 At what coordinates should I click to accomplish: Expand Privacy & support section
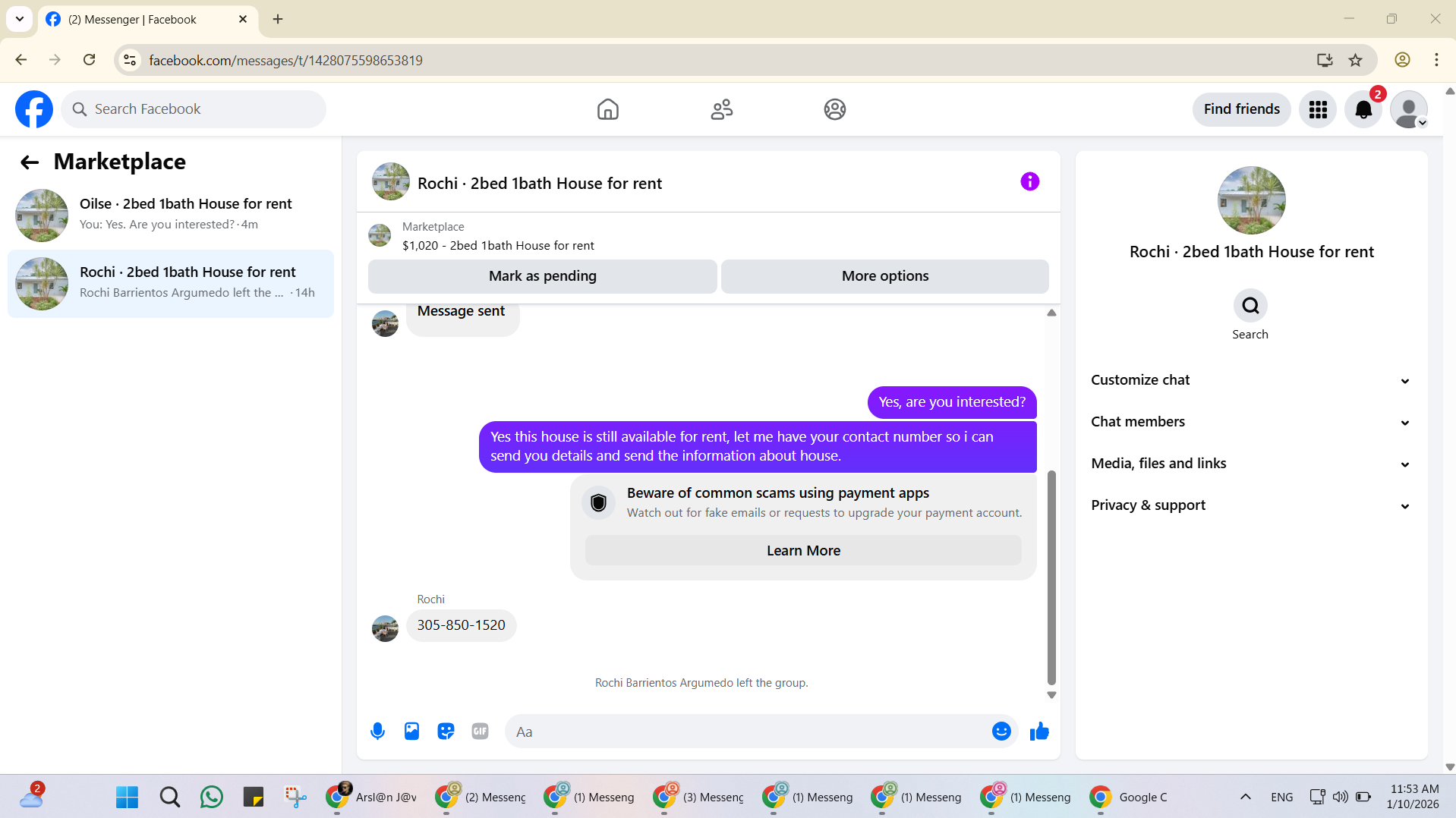(1251, 505)
